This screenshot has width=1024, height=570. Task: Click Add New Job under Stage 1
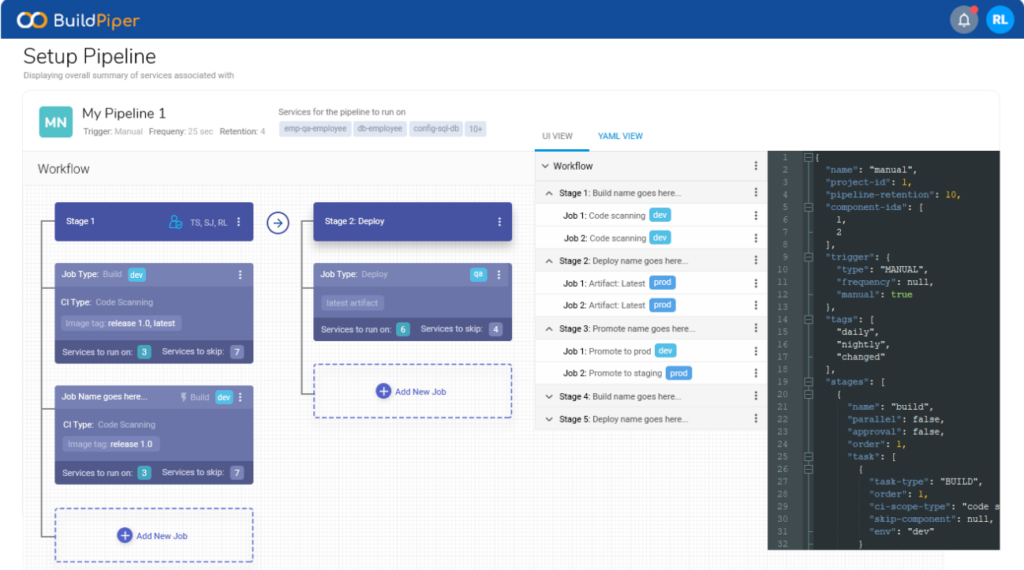tap(153, 536)
